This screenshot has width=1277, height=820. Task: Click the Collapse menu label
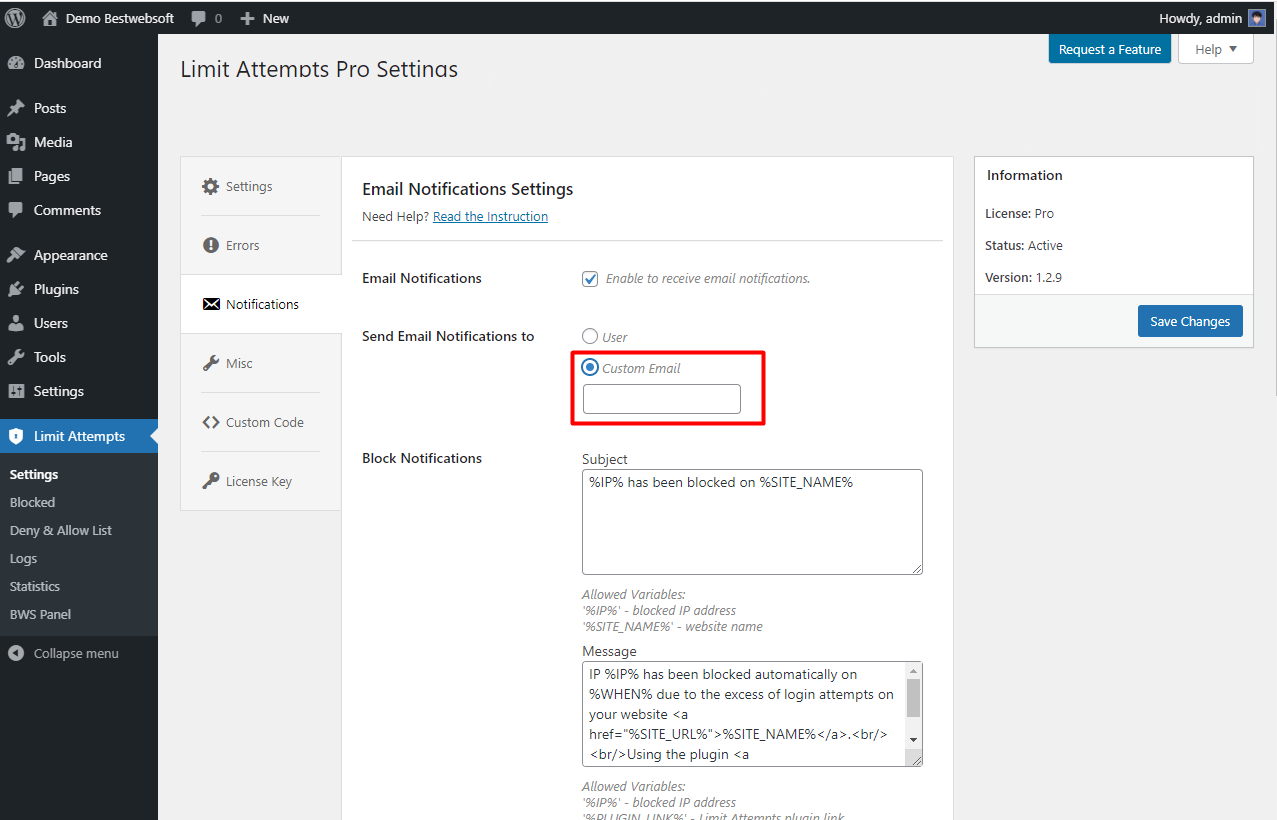[76, 653]
